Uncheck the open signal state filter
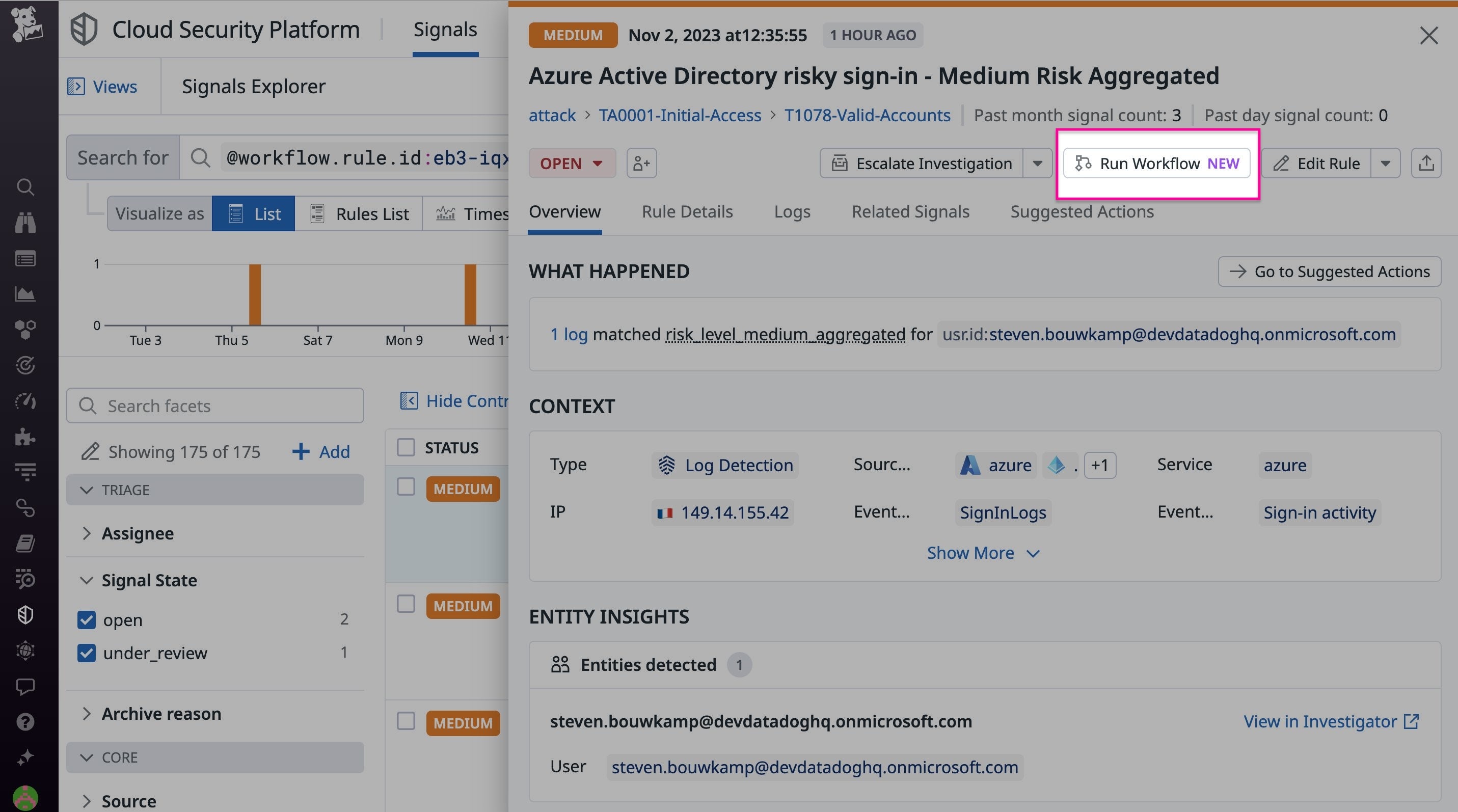The image size is (1458, 812). point(86,619)
